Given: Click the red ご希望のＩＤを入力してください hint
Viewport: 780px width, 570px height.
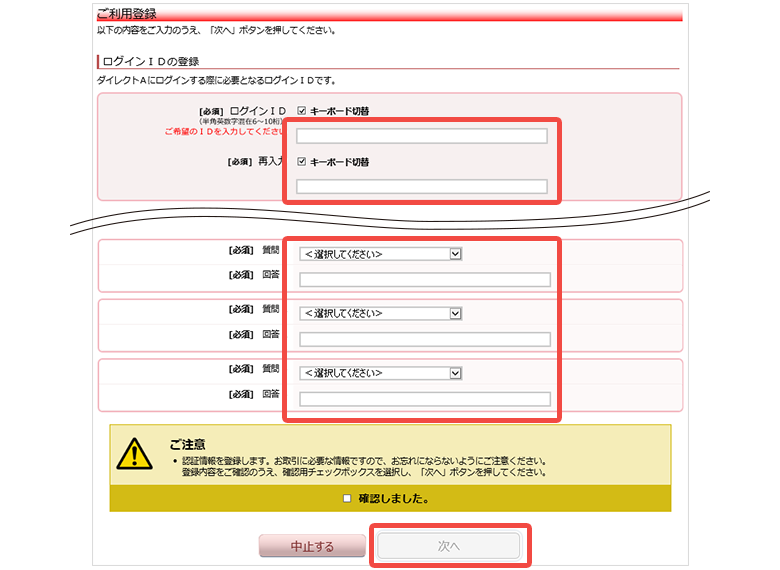Looking at the screenshot, I should click(224, 131).
